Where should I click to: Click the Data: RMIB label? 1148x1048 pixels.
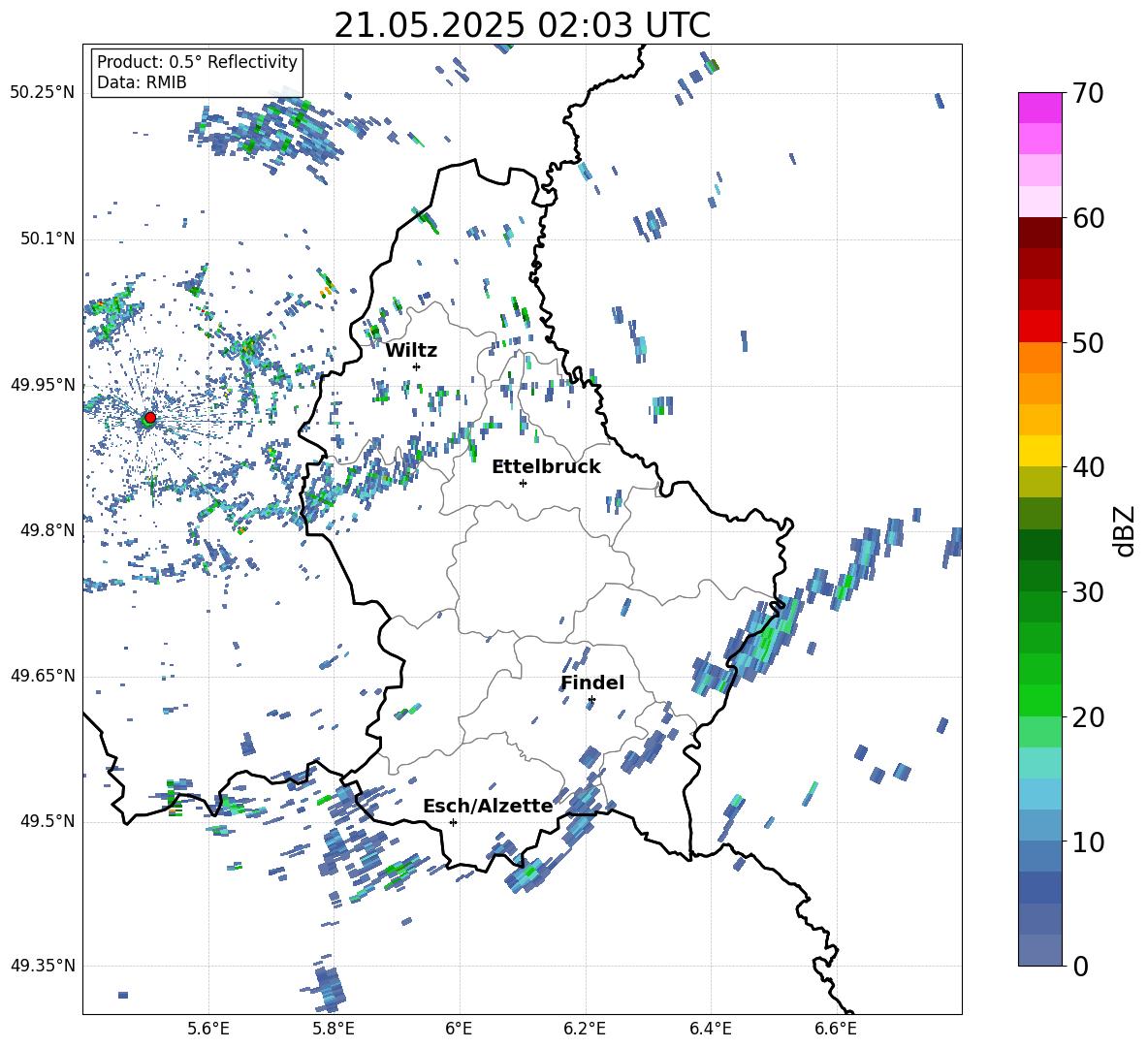tap(142, 82)
